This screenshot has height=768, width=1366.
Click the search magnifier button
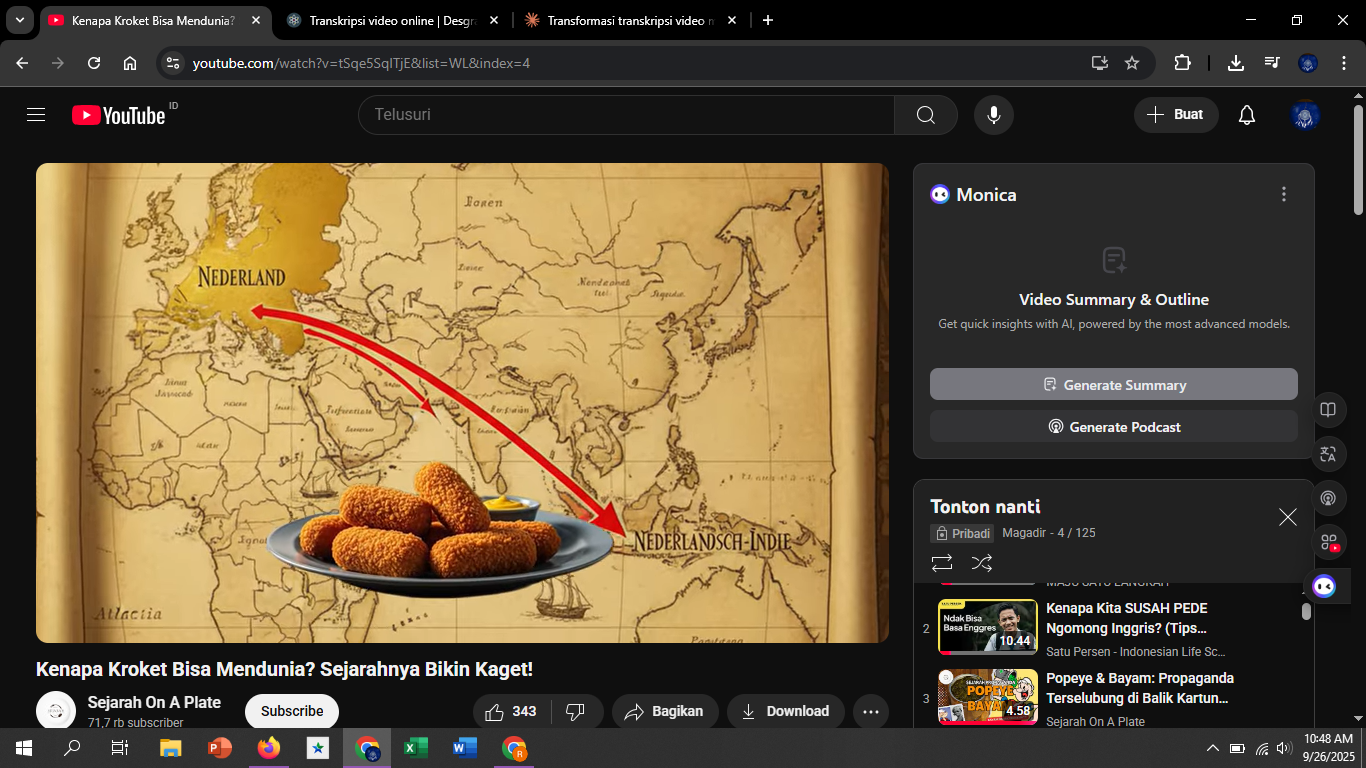[x=925, y=115]
